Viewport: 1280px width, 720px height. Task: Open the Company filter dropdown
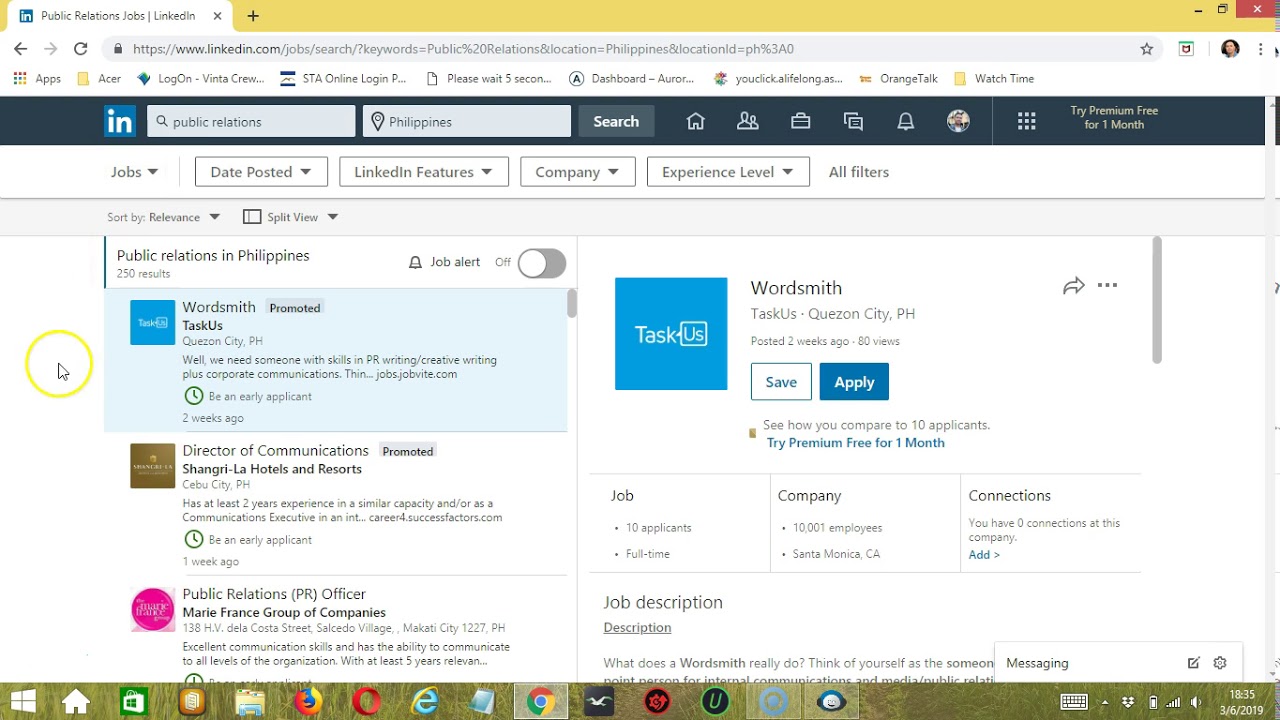point(577,172)
